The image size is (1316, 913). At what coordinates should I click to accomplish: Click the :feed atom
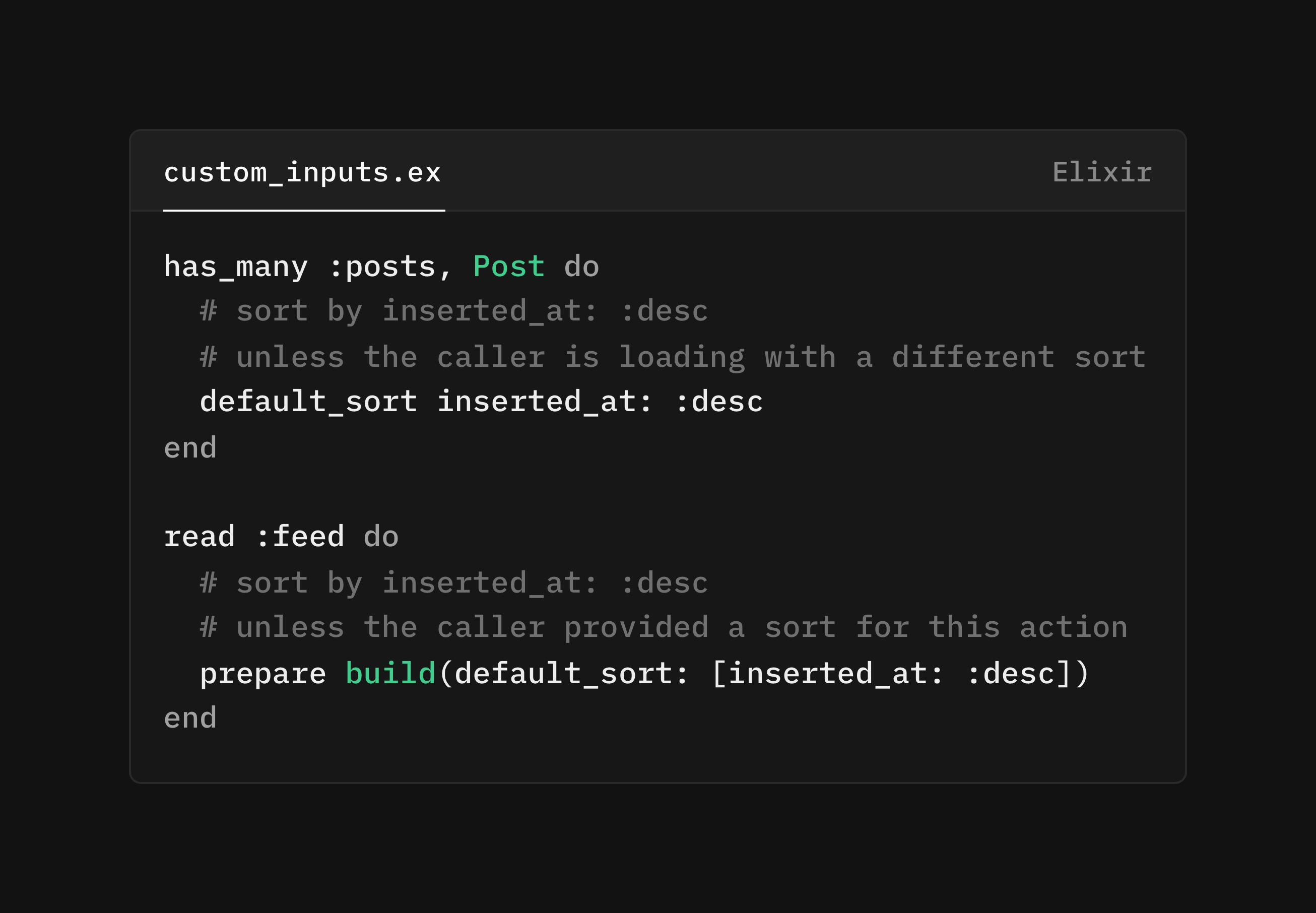300,537
